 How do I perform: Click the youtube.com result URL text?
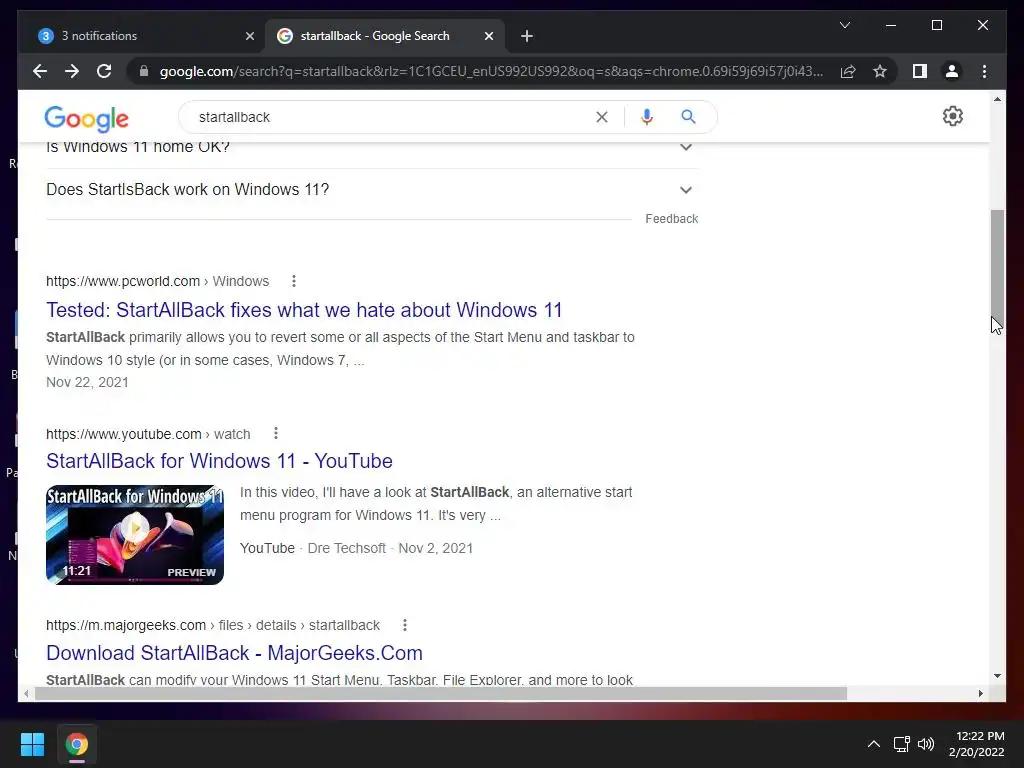[x=148, y=434]
